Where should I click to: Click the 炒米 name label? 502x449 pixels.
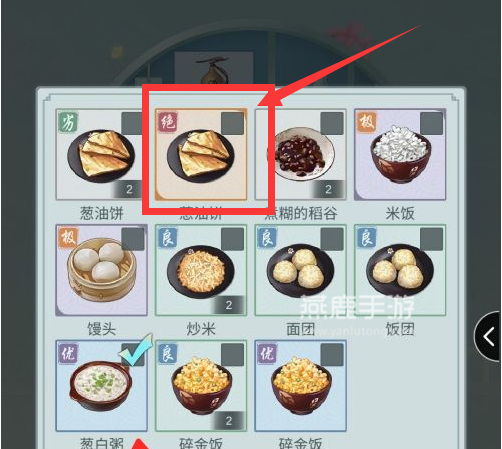(201, 329)
